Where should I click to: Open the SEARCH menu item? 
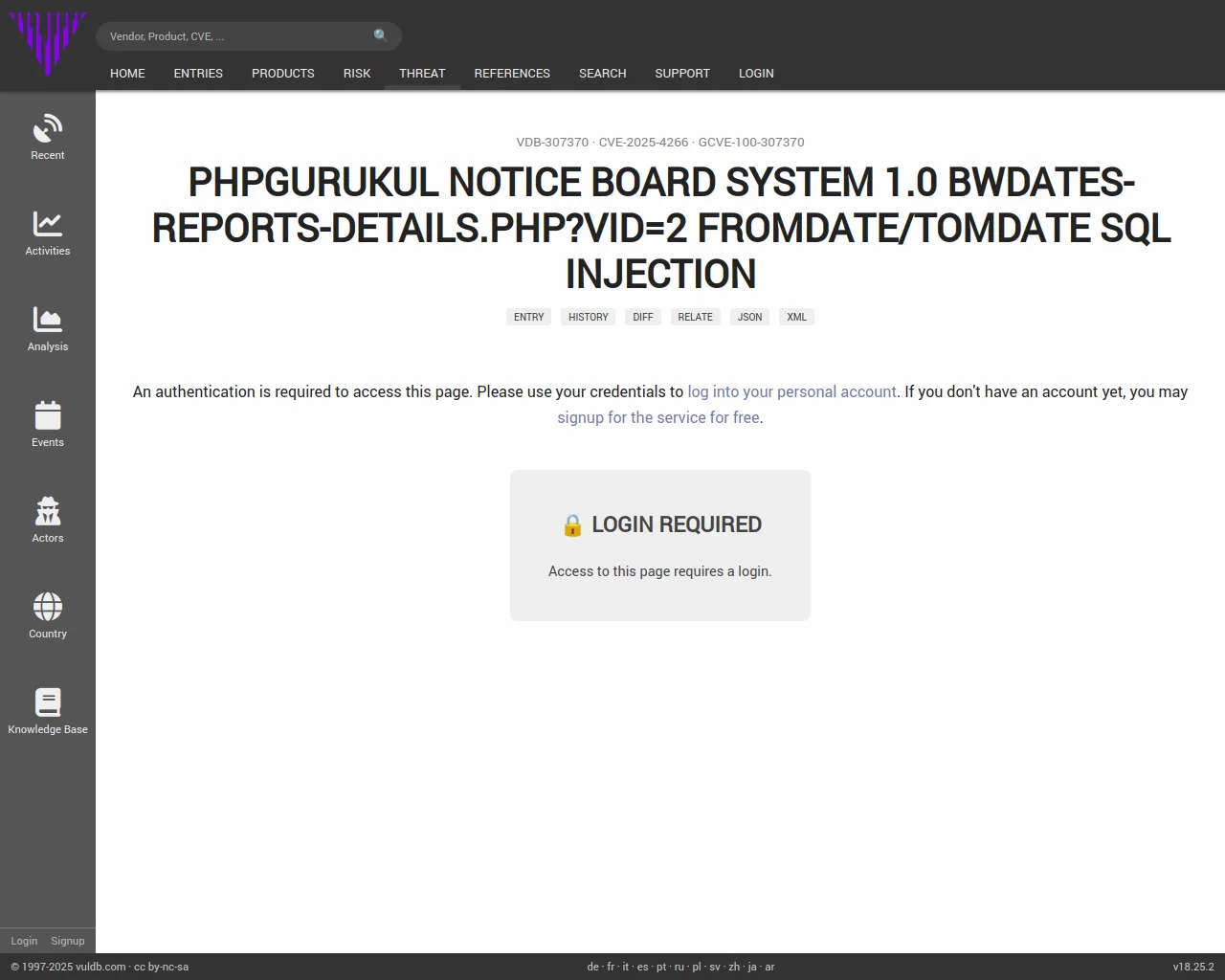(603, 73)
